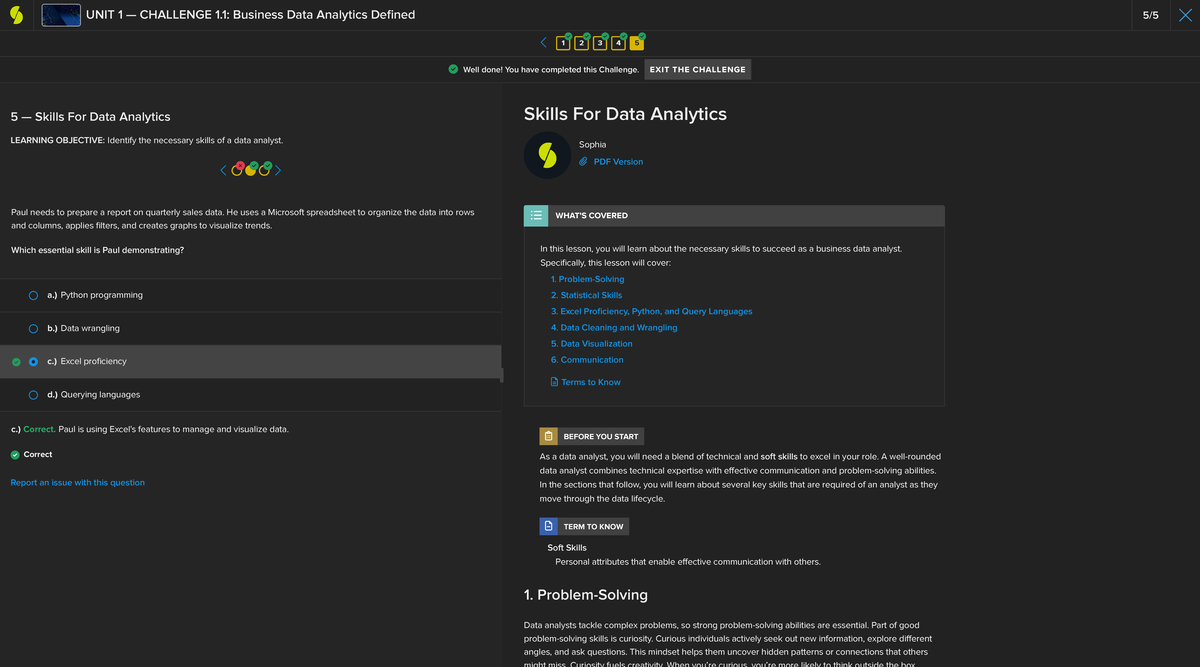Open the first attempt circle marked with red X
The image size is (1200, 667).
click(237, 169)
